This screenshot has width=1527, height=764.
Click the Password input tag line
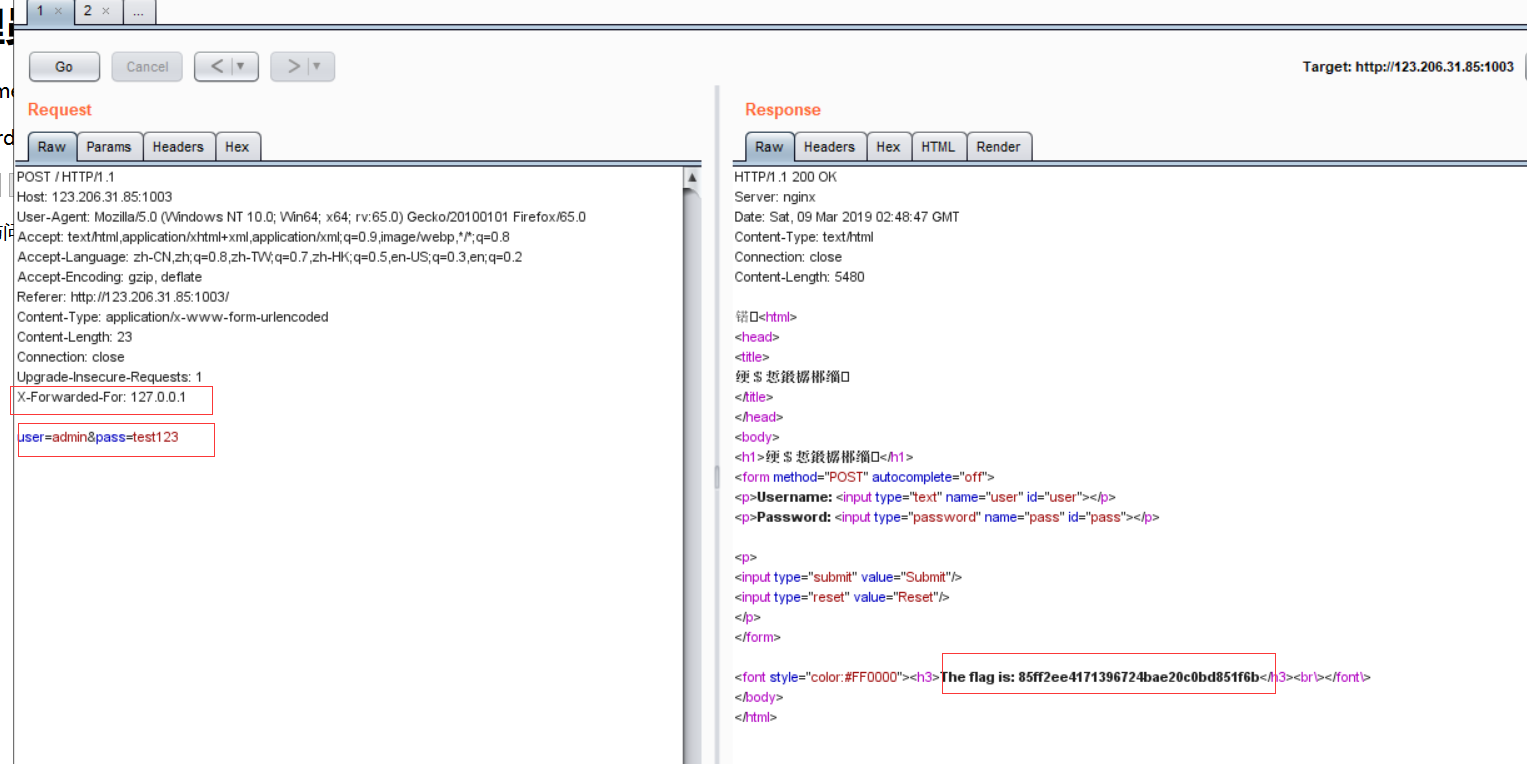point(947,517)
